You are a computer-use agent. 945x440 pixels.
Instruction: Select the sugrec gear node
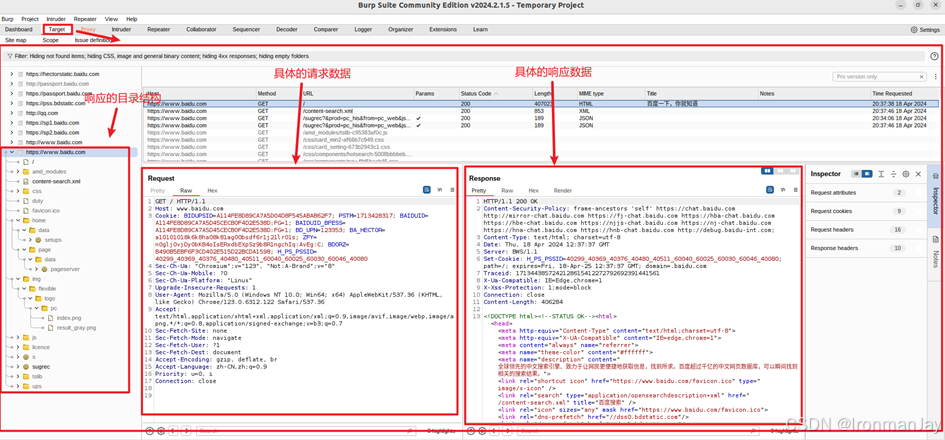tap(26, 366)
